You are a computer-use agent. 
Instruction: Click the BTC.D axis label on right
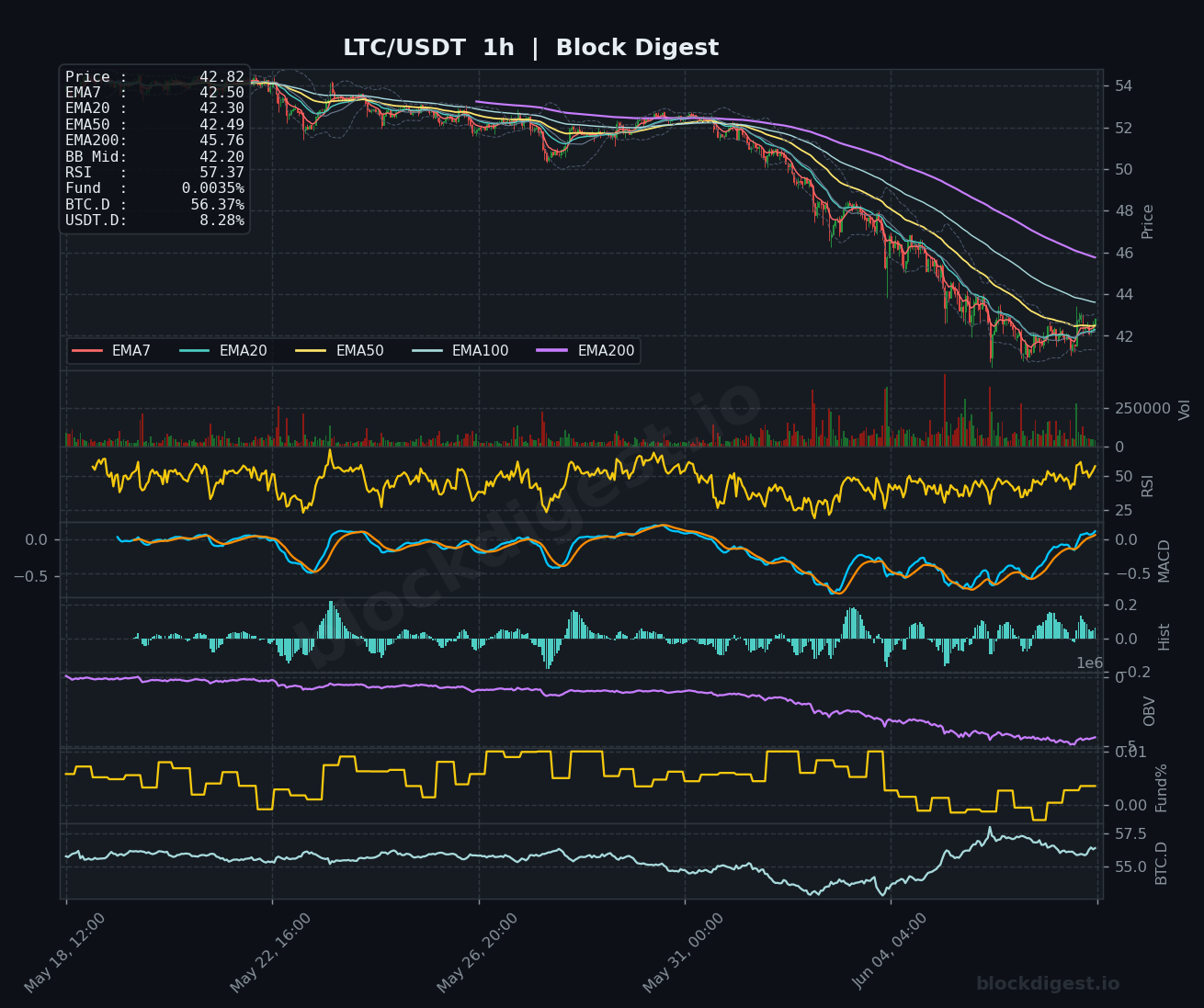[x=1162, y=863]
